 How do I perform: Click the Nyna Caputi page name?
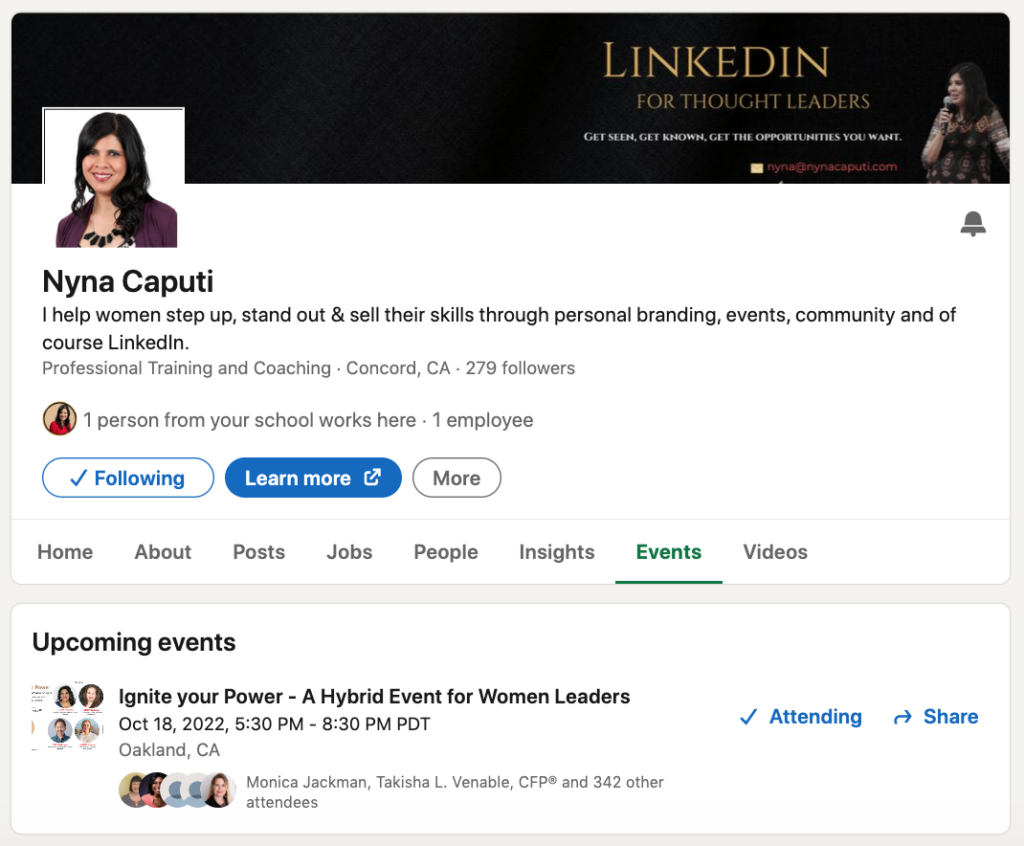[128, 282]
